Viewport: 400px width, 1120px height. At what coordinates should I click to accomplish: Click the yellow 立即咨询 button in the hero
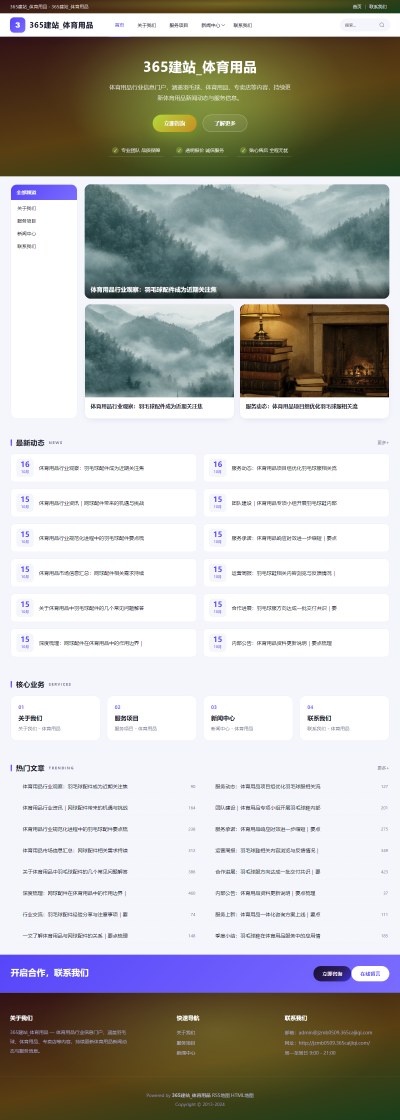[174, 123]
